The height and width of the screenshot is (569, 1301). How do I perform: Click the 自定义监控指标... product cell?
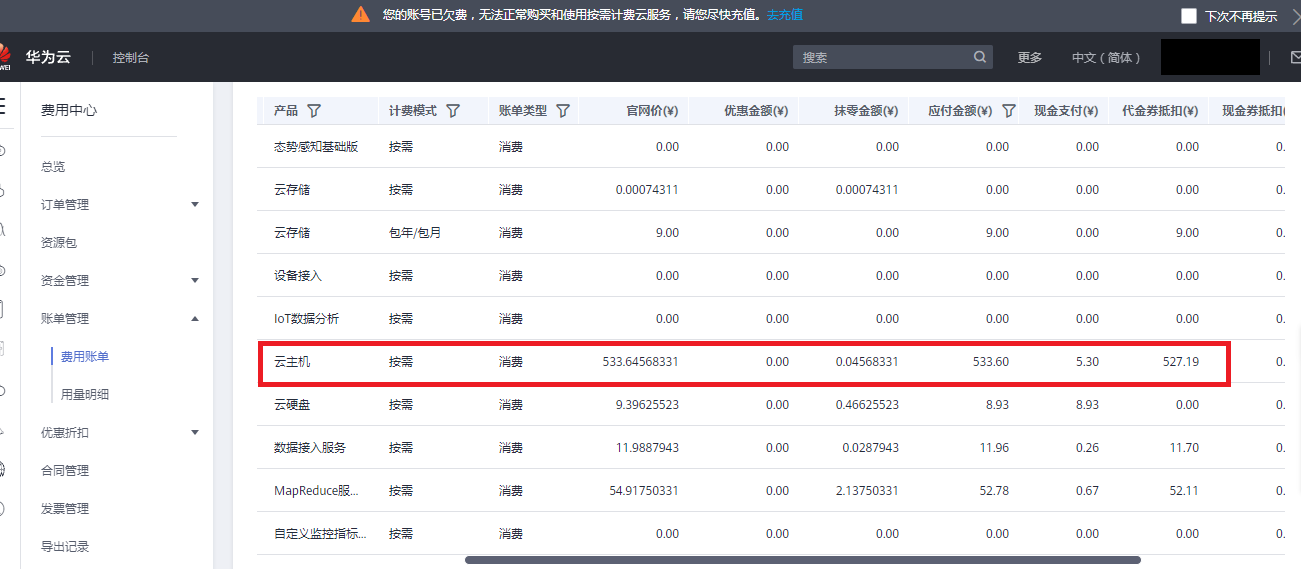(320, 534)
